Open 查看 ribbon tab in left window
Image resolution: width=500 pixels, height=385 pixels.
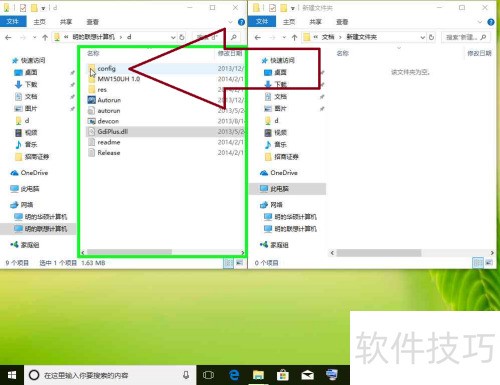[x=92, y=22]
